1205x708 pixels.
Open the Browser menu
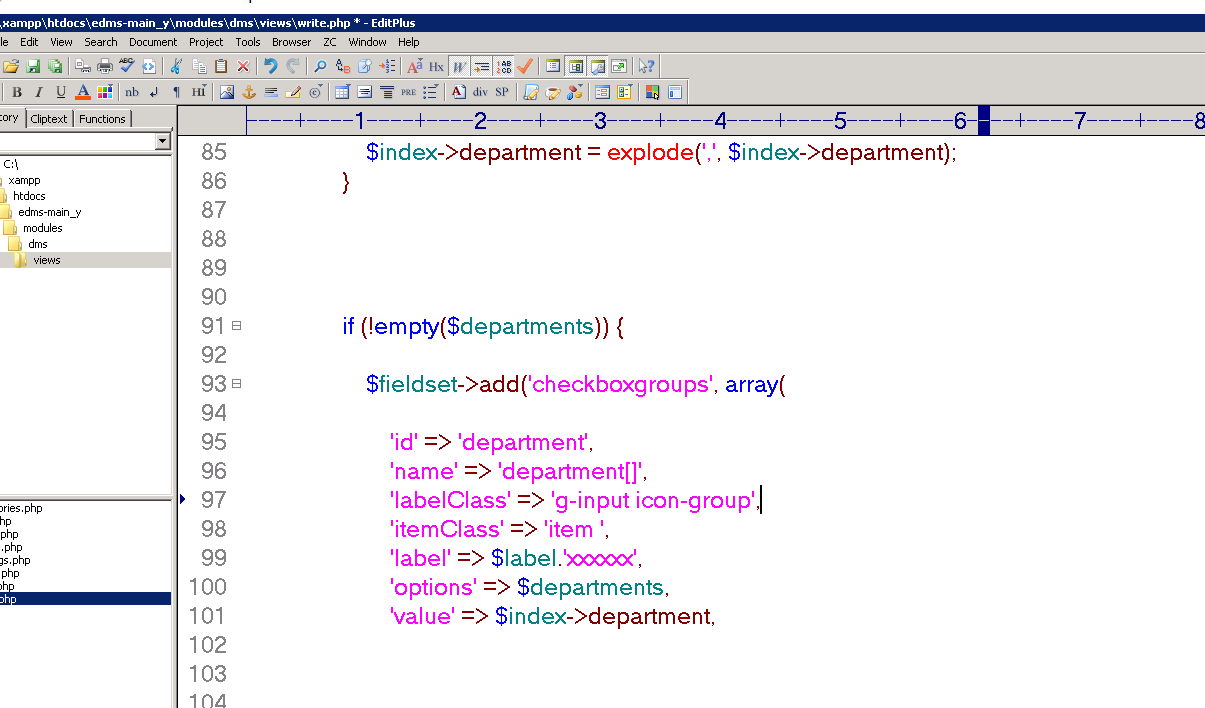click(x=292, y=42)
